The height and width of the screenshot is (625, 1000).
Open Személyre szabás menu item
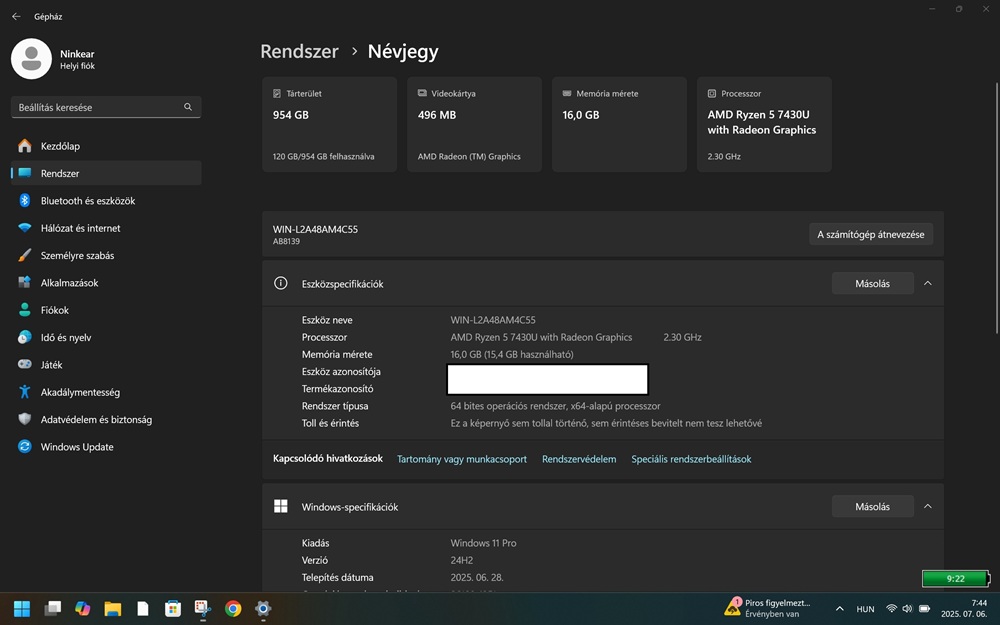point(77,256)
